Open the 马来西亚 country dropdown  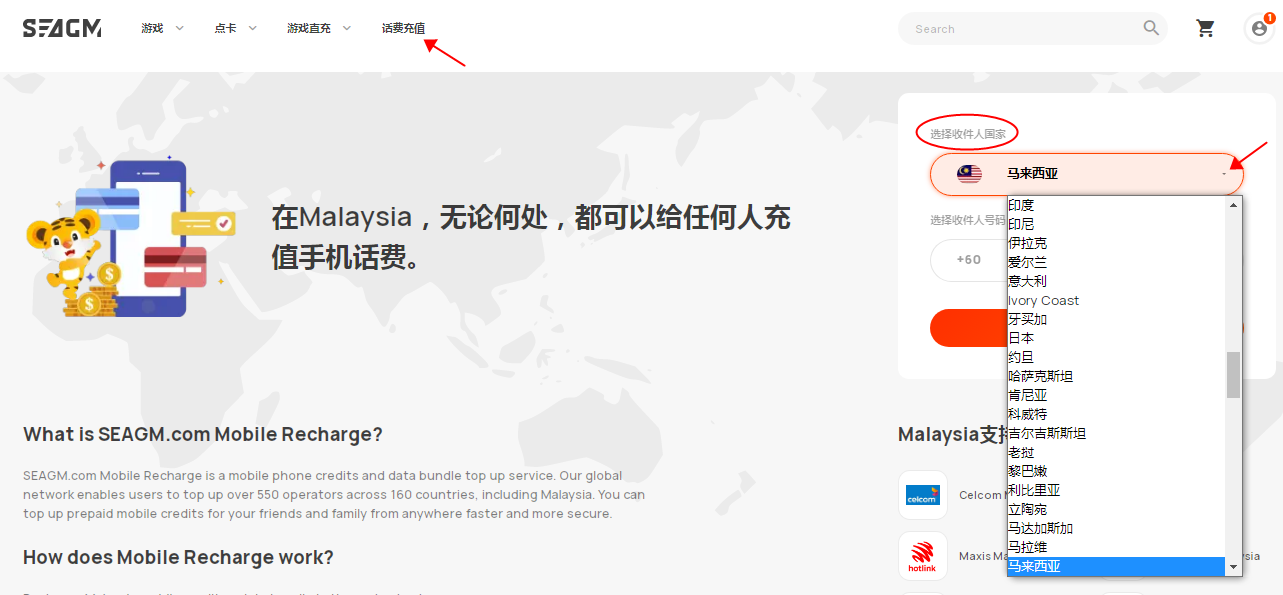[1087, 174]
